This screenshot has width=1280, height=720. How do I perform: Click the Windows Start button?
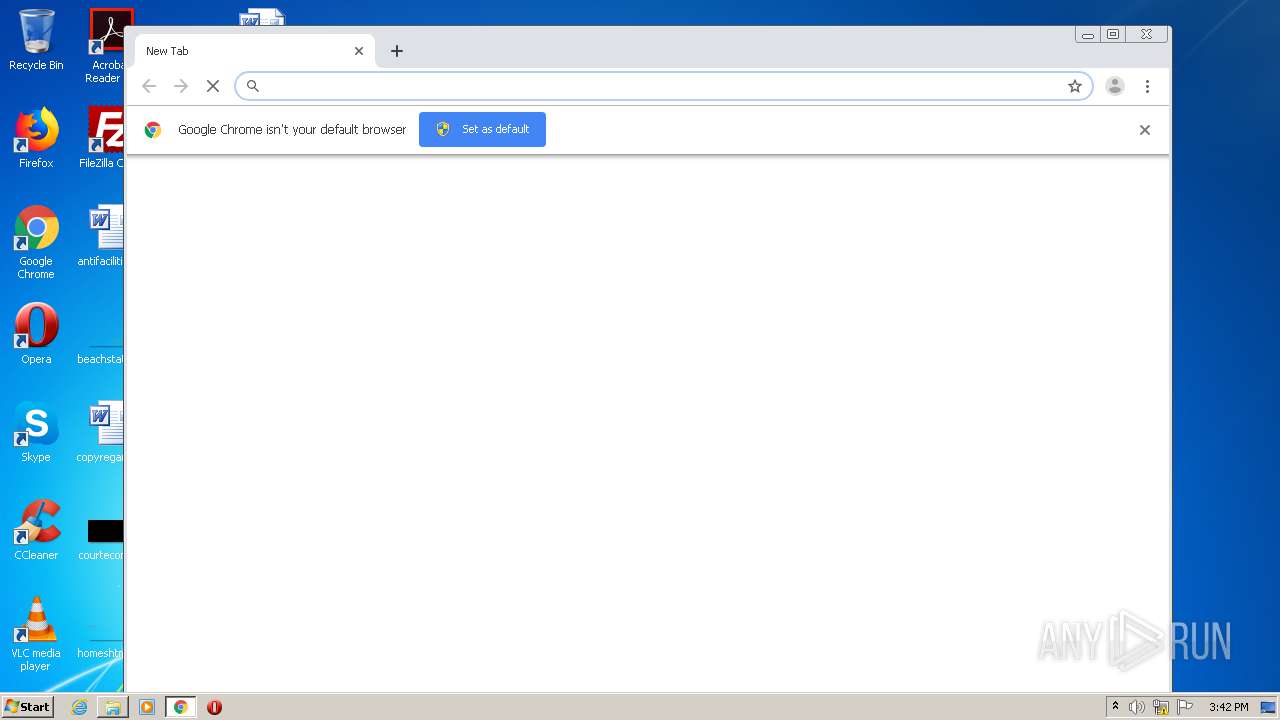28,707
